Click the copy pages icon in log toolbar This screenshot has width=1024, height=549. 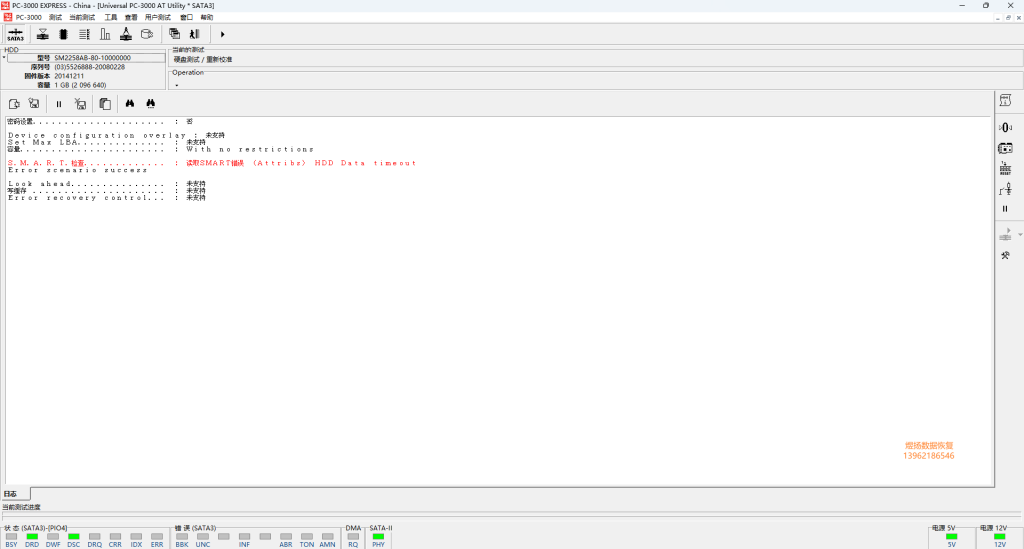[105, 104]
